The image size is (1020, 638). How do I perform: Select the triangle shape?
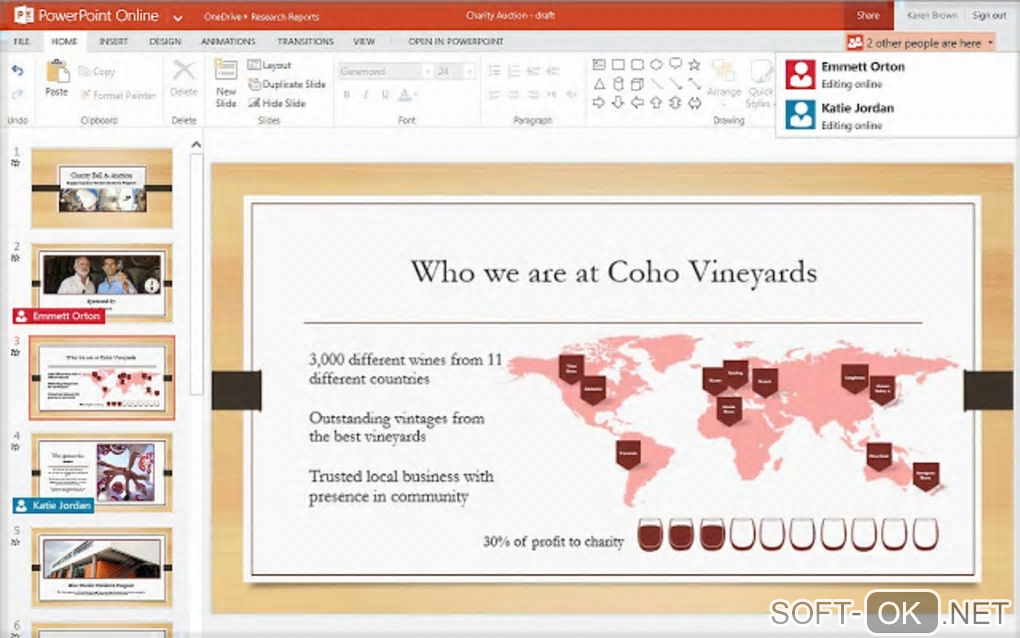598,83
